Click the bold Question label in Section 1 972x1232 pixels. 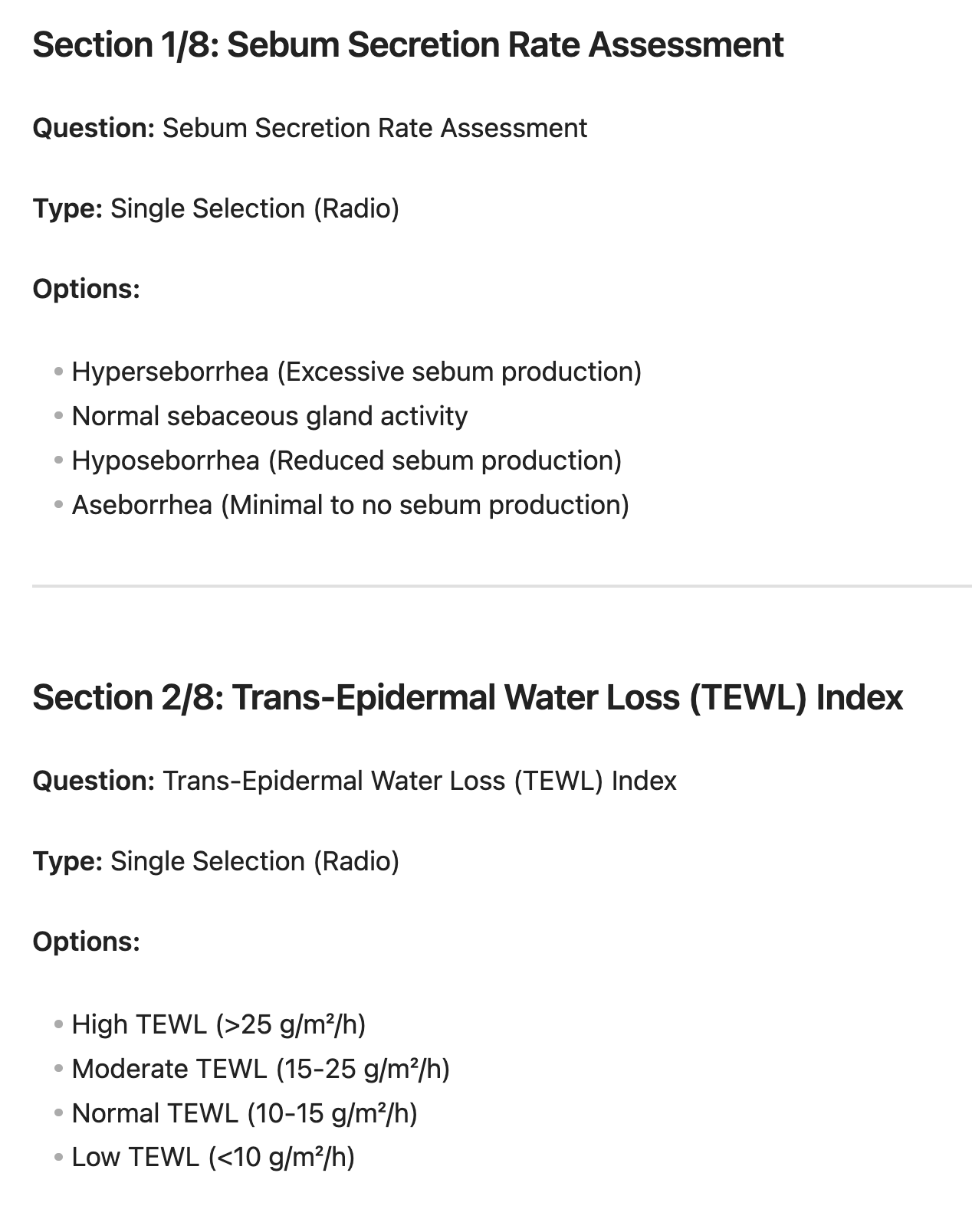click(94, 128)
